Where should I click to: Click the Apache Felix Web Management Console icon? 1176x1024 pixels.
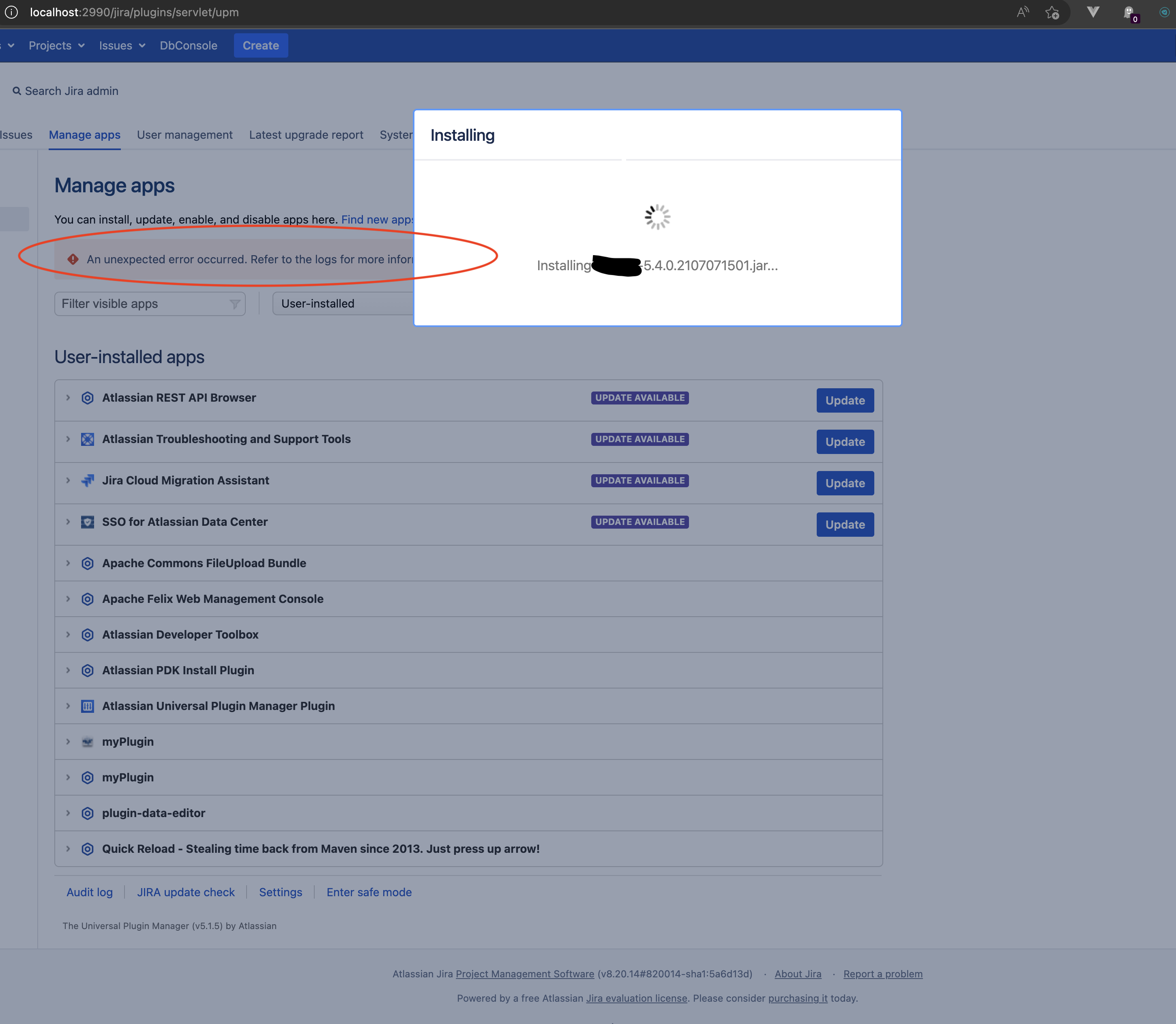(x=87, y=599)
